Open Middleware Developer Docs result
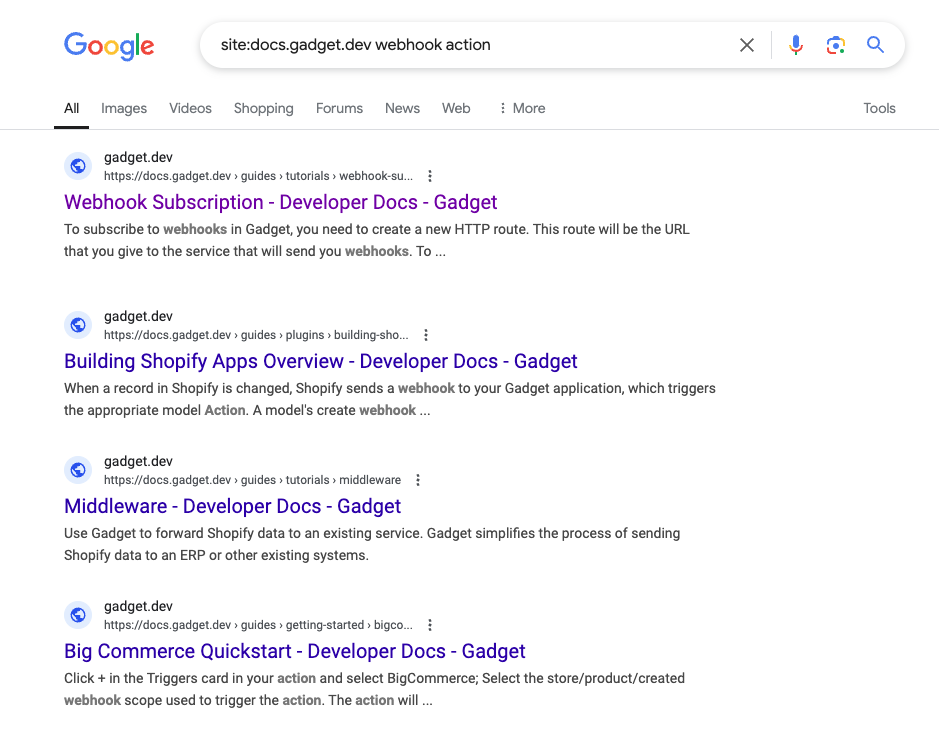The image size is (939, 730). pyautogui.click(x=232, y=507)
